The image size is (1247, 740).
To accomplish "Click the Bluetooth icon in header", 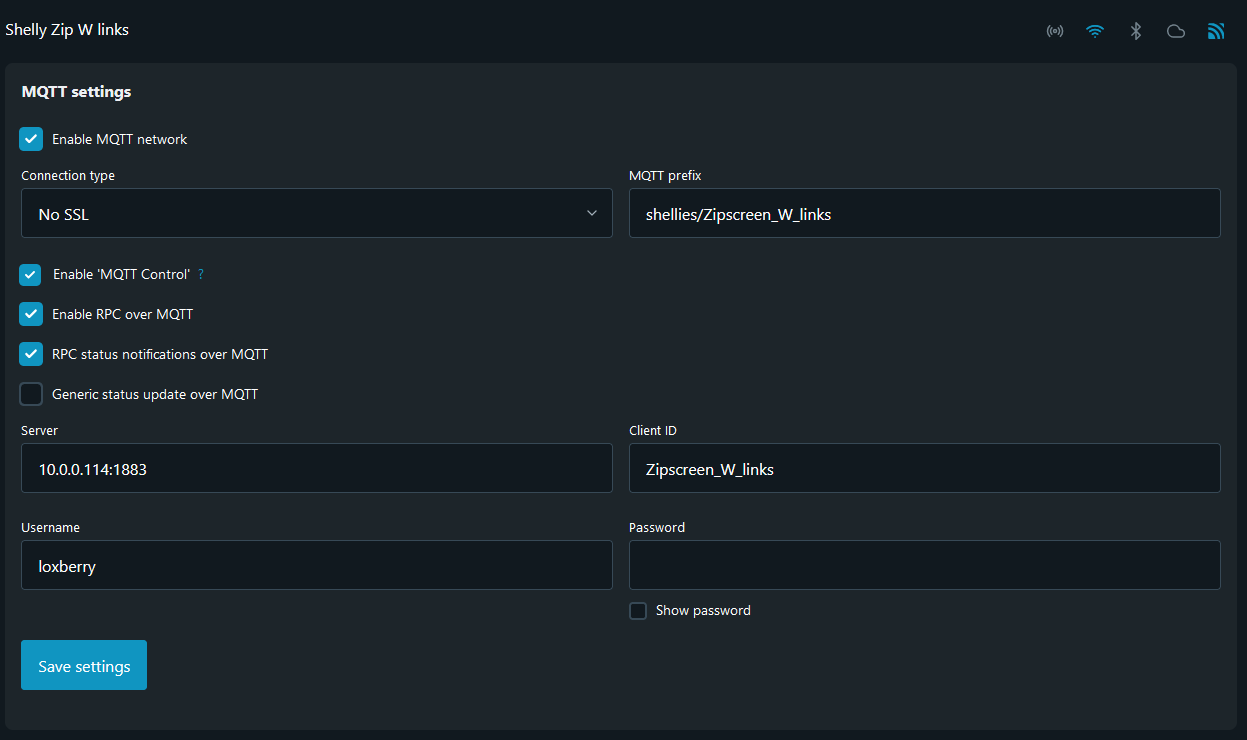I will (x=1136, y=31).
